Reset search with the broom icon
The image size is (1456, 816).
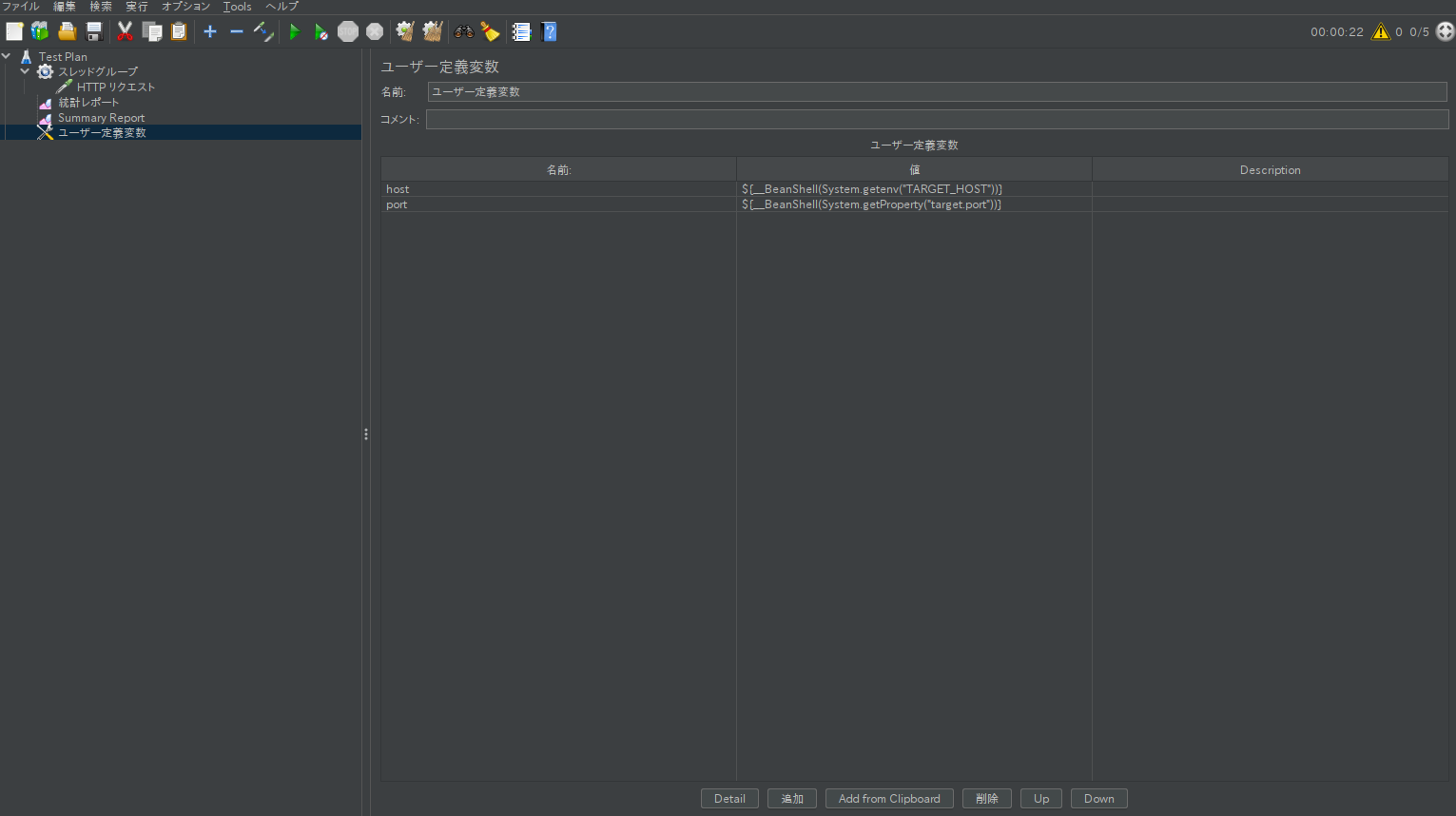click(491, 31)
